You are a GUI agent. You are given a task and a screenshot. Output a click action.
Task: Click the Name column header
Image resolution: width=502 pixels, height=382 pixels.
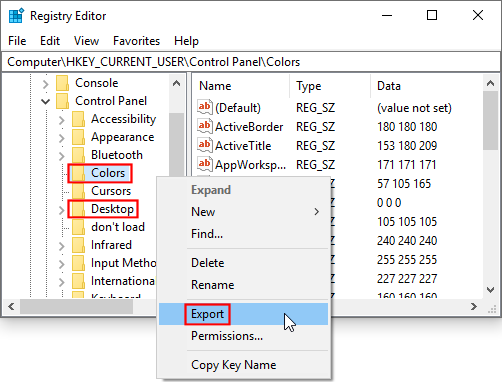242,86
